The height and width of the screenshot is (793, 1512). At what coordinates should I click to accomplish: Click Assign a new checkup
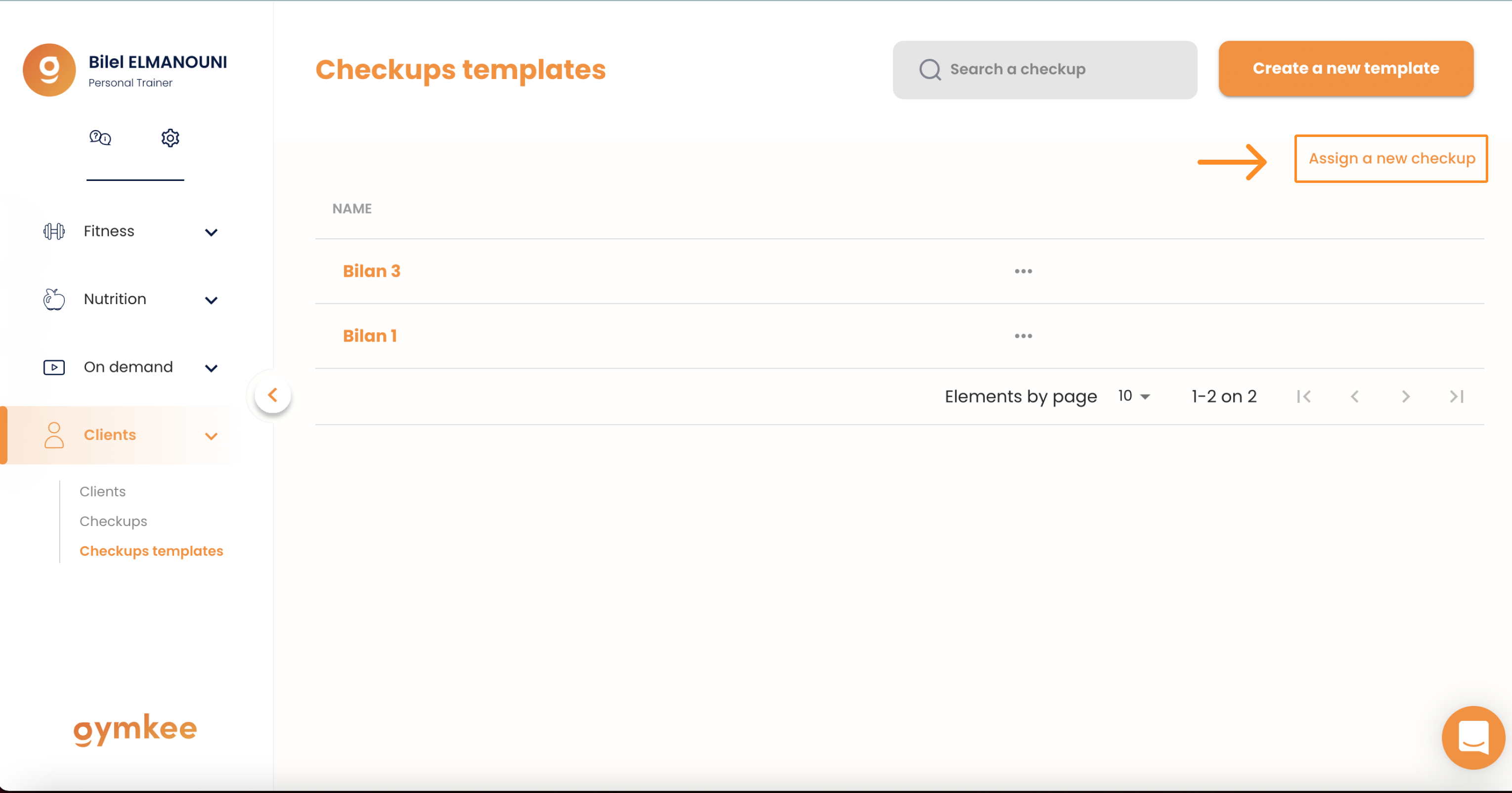(x=1391, y=159)
